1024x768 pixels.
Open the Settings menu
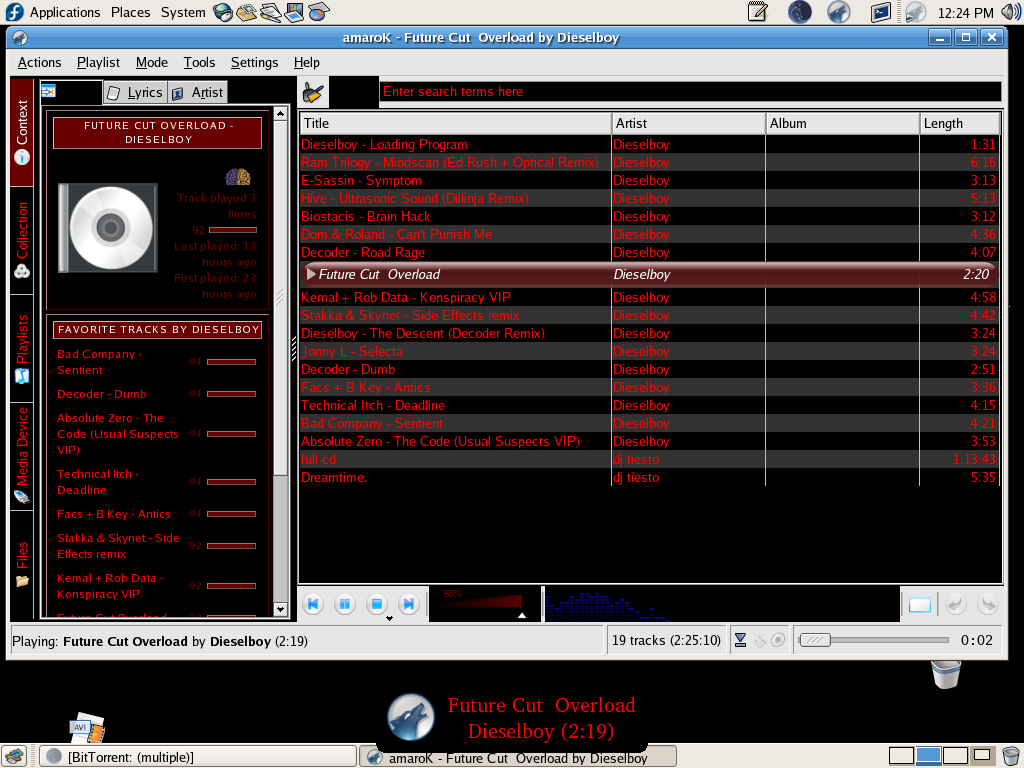254,63
